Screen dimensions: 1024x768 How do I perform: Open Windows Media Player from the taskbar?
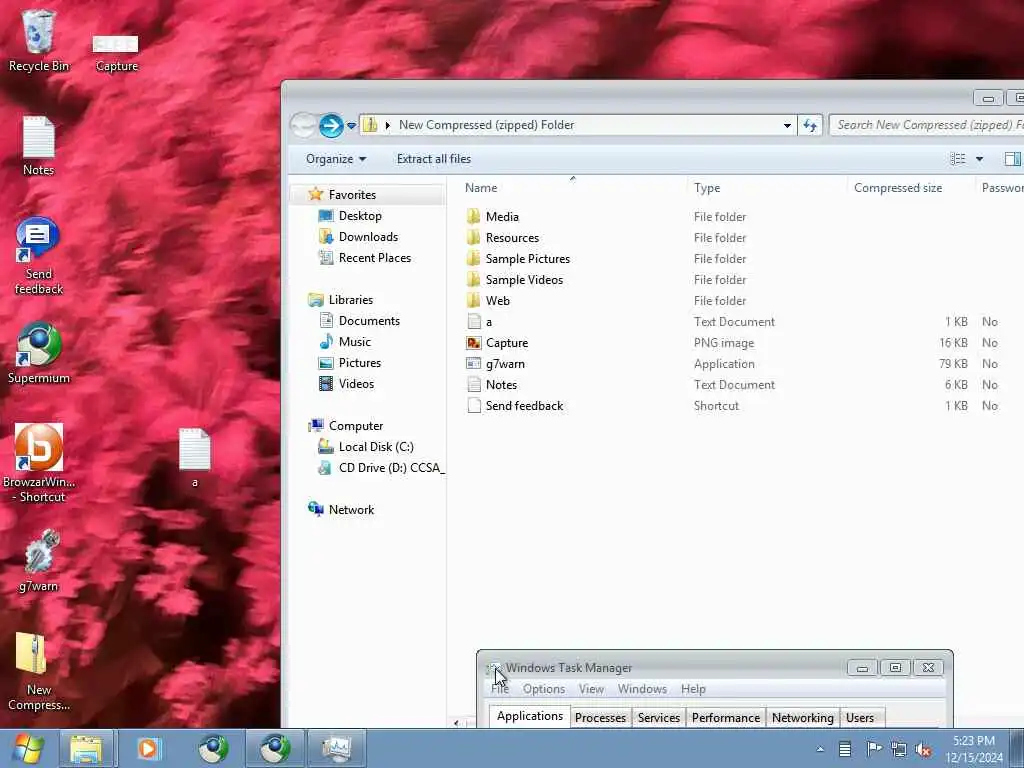tap(148, 748)
